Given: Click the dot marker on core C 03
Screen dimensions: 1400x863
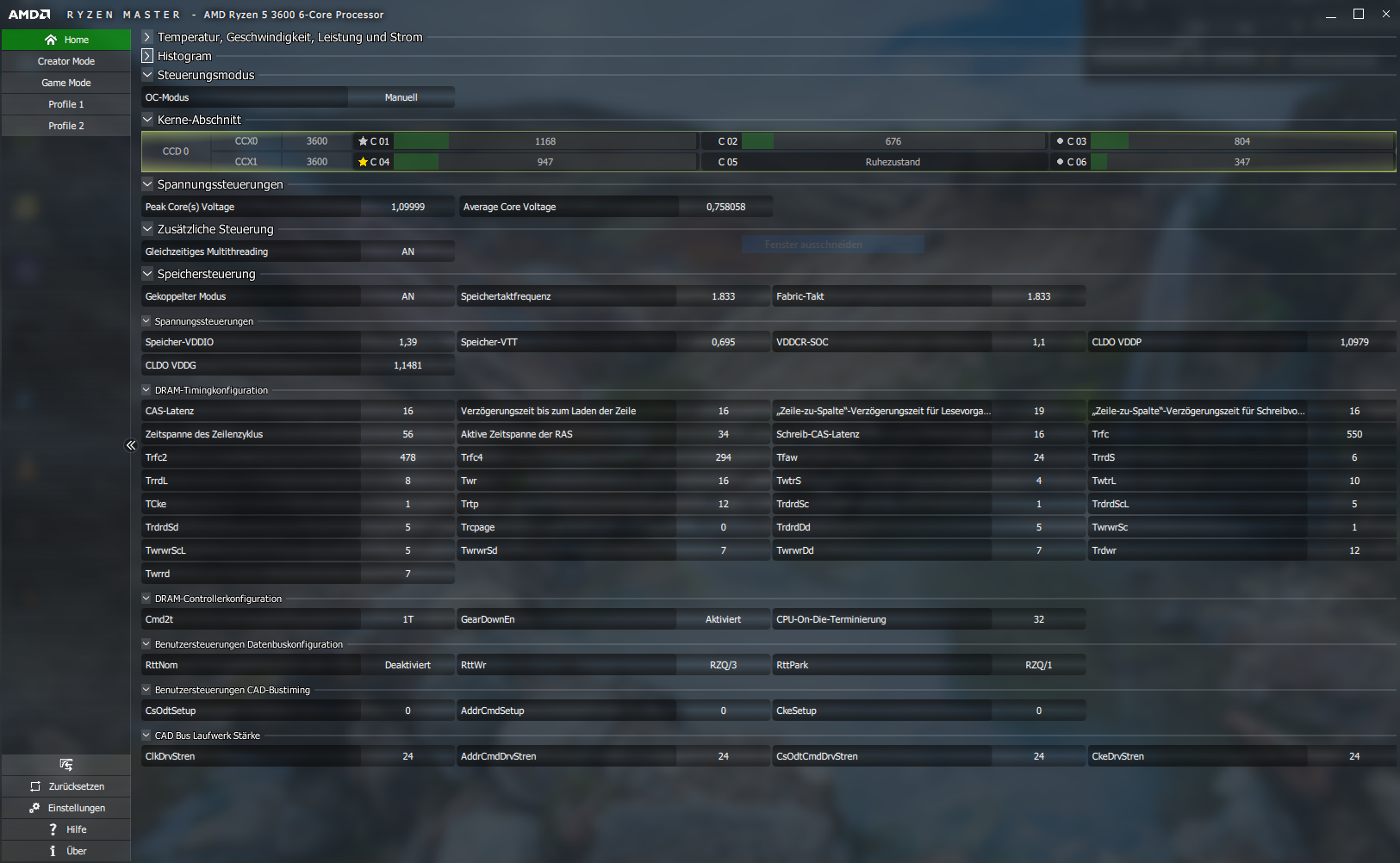Looking at the screenshot, I should point(1060,140).
